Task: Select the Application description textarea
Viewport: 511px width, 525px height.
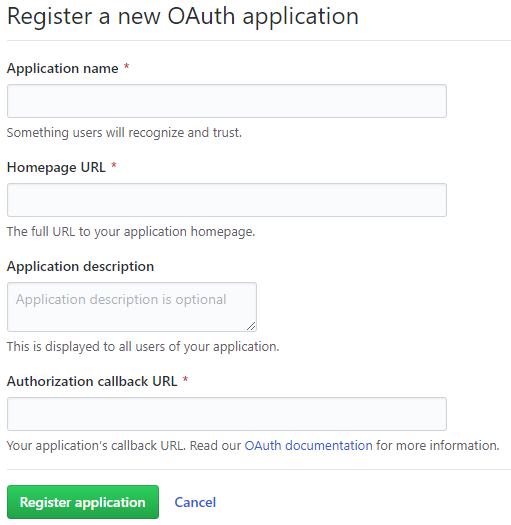Action: 132,307
